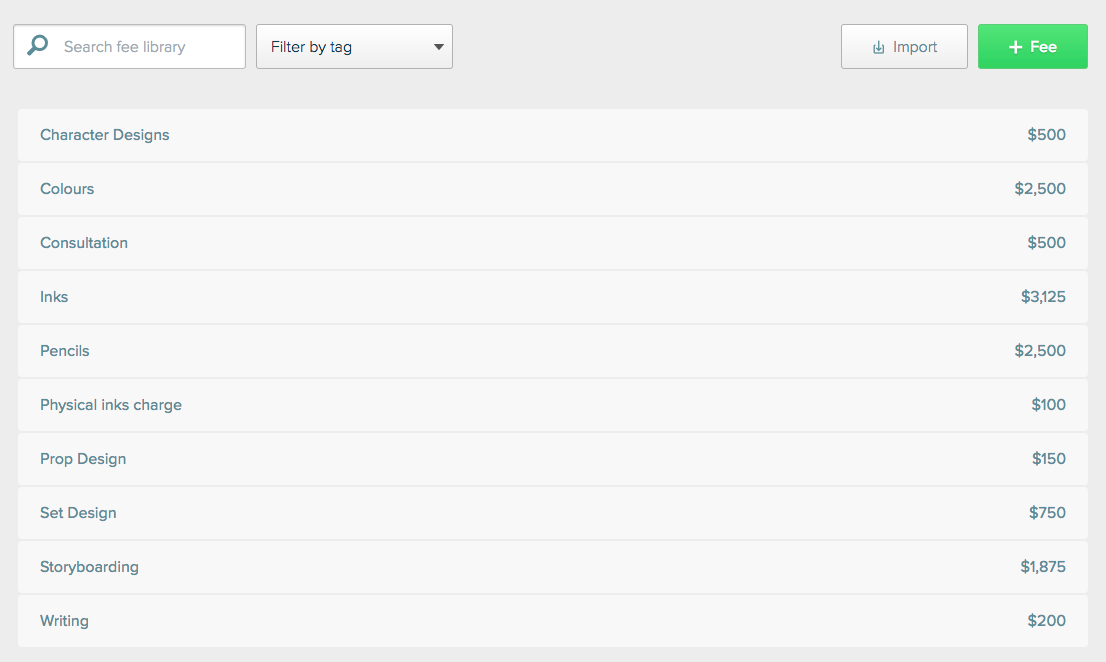Open the Prop Design fee
Screen dimensions: 1106x662
tap(83, 459)
